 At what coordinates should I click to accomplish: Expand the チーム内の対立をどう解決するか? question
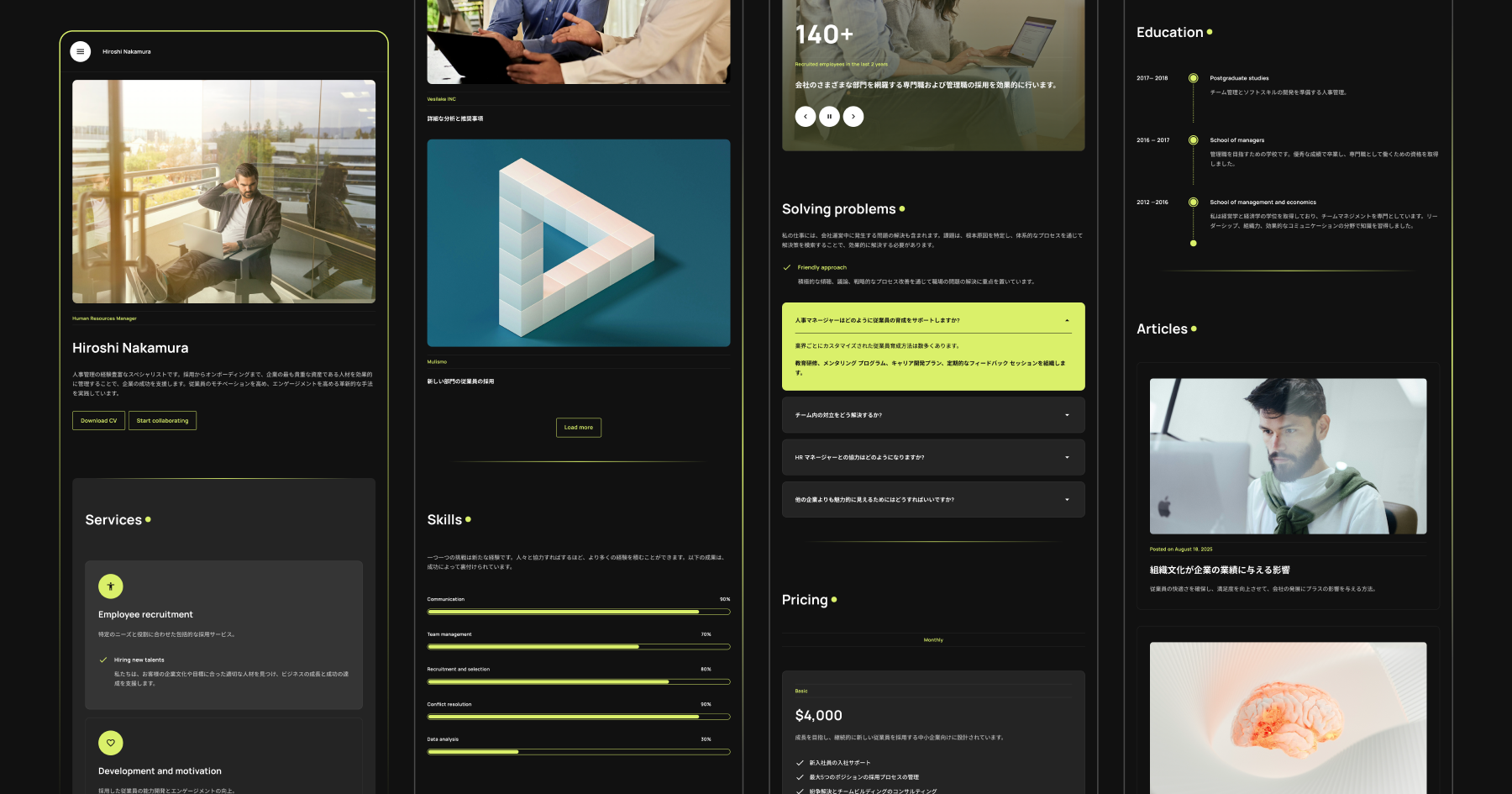pos(933,415)
